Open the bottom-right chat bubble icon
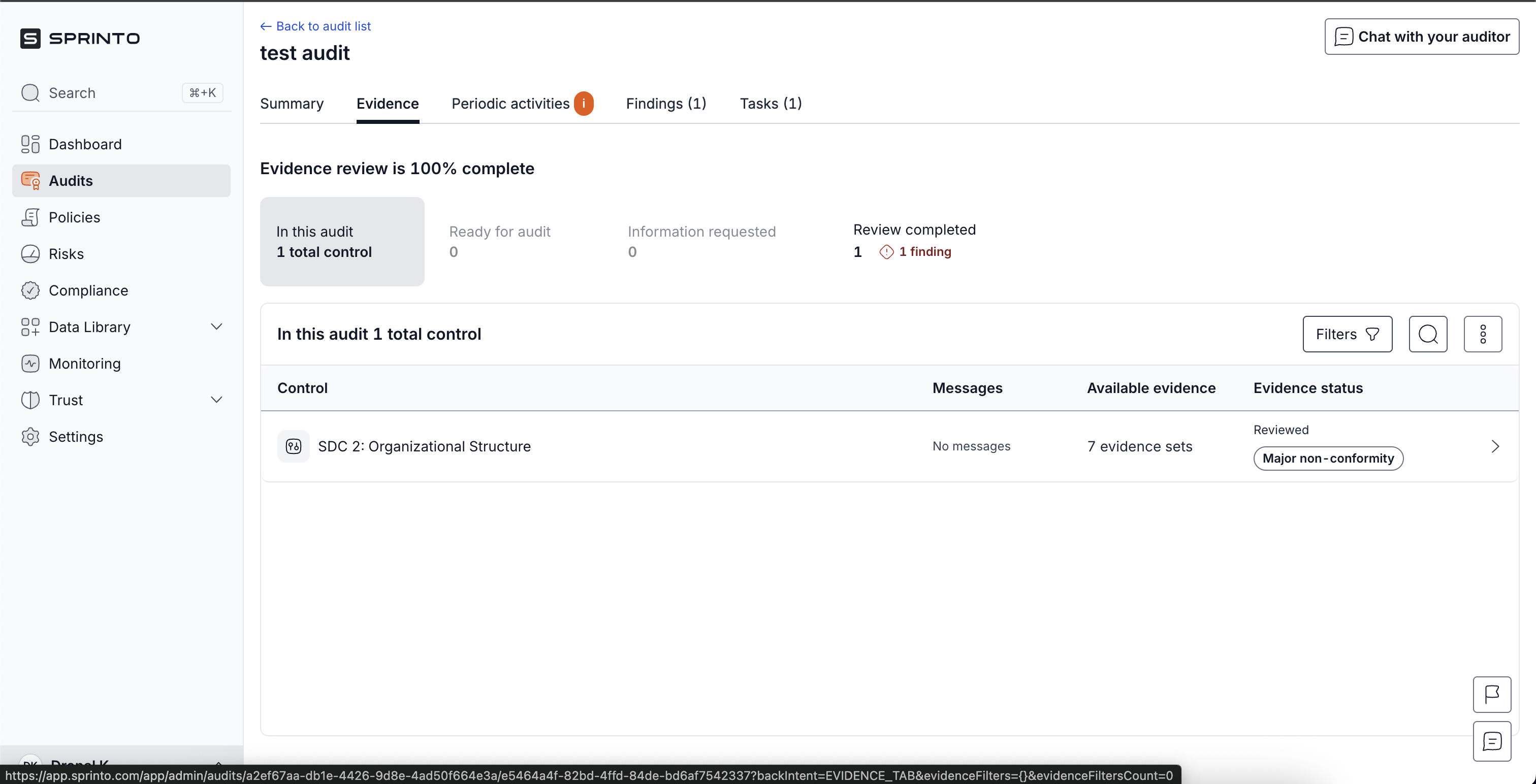The width and height of the screenshot is (1536, 784). pos(1491,741)
